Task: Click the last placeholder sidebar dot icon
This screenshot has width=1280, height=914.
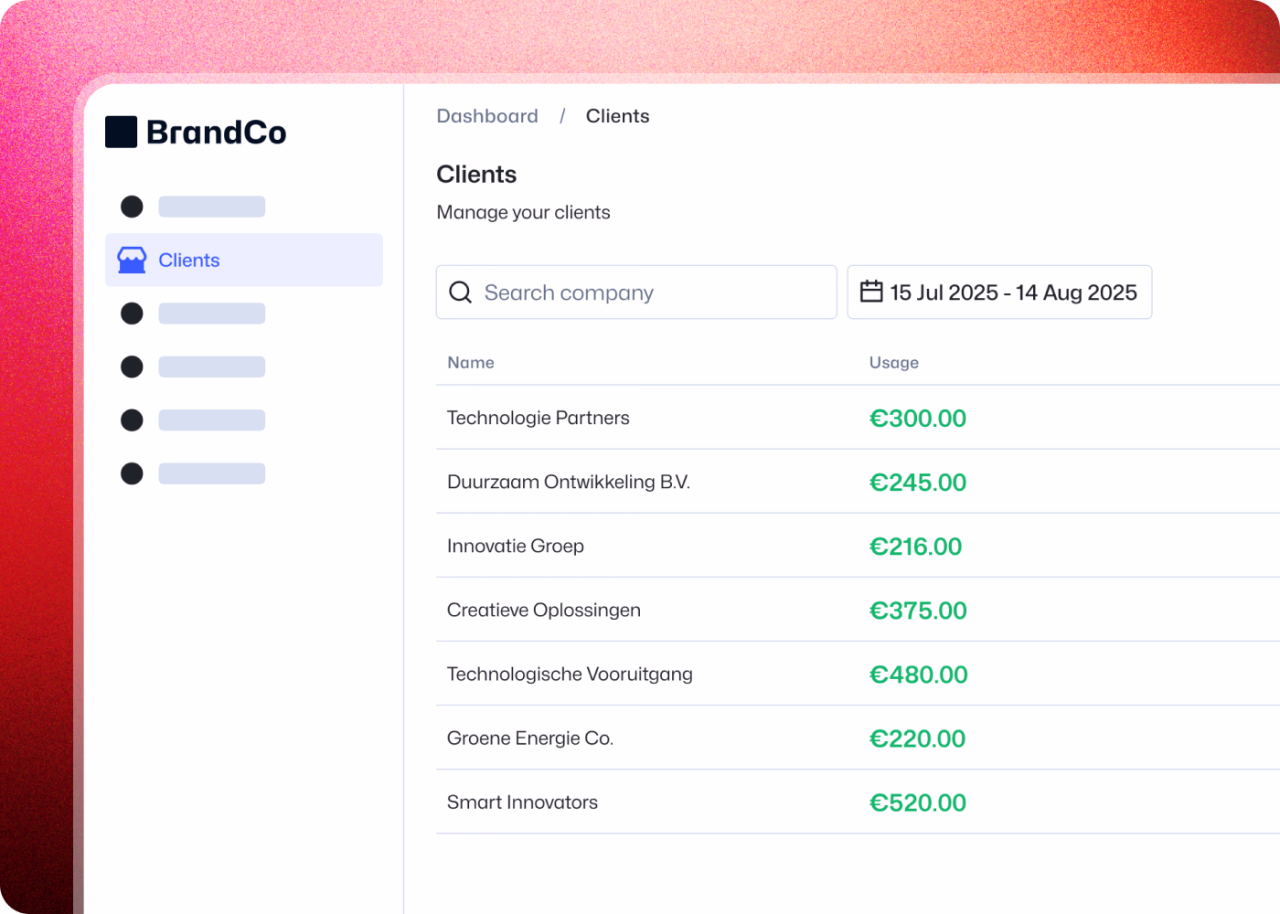Action: 132,474
